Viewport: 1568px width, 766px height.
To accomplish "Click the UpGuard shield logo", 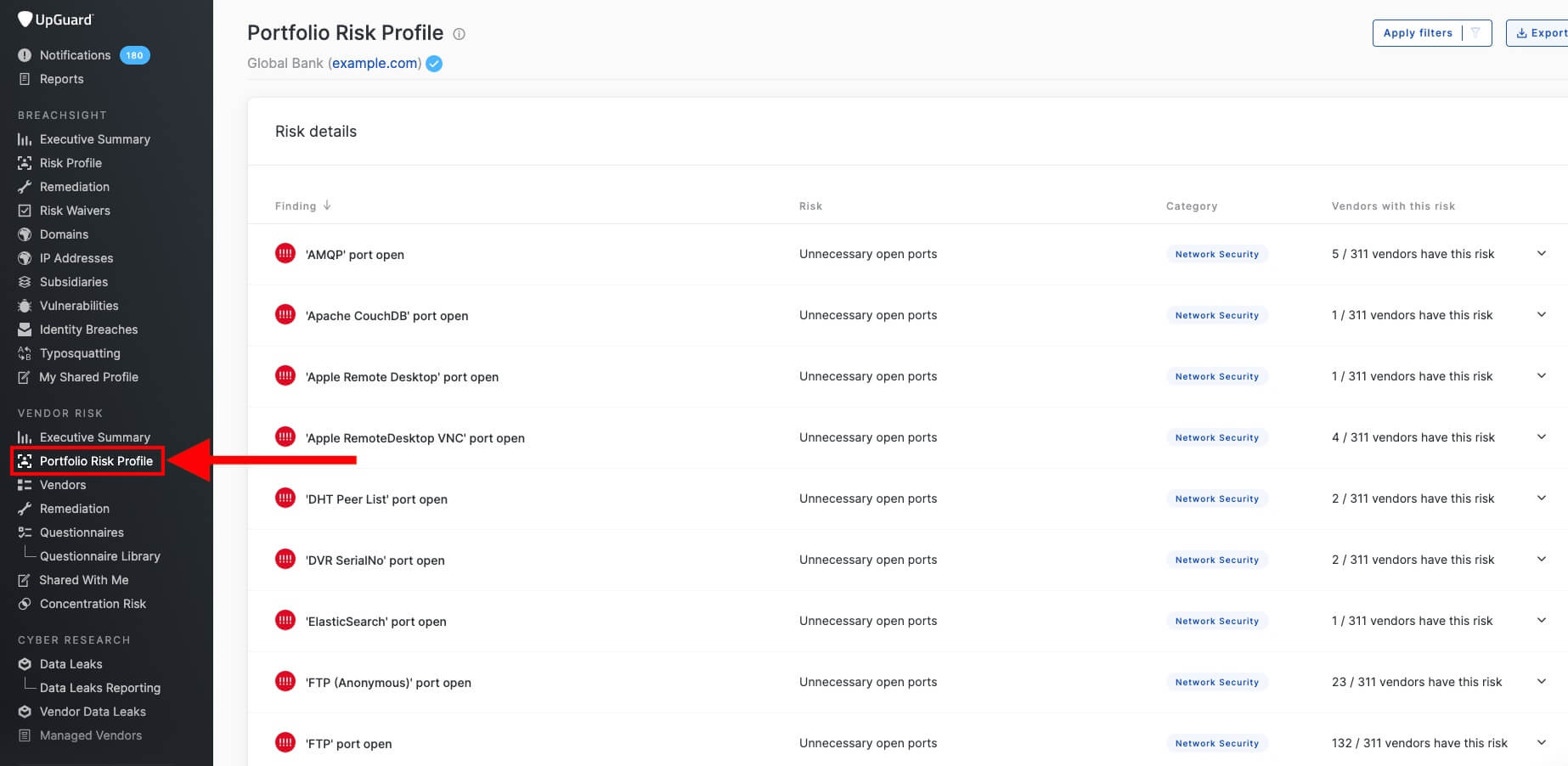I will tap(25, 19).
